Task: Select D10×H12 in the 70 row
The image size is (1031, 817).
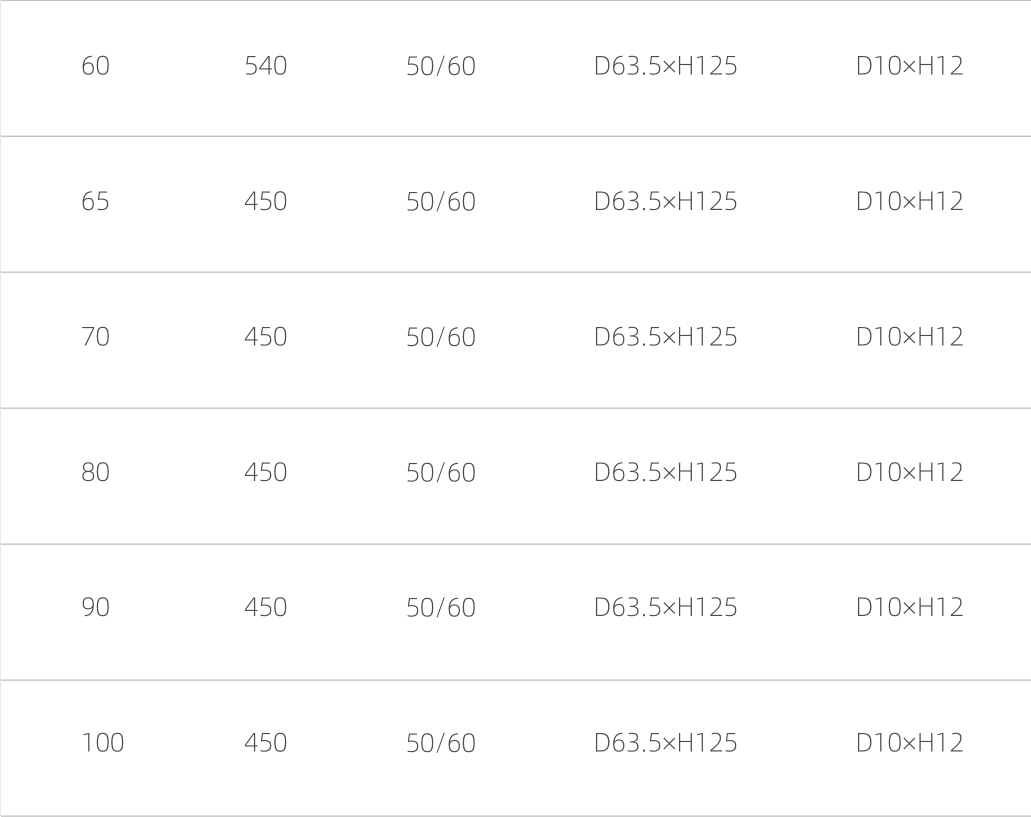Action: coord(909,338)
